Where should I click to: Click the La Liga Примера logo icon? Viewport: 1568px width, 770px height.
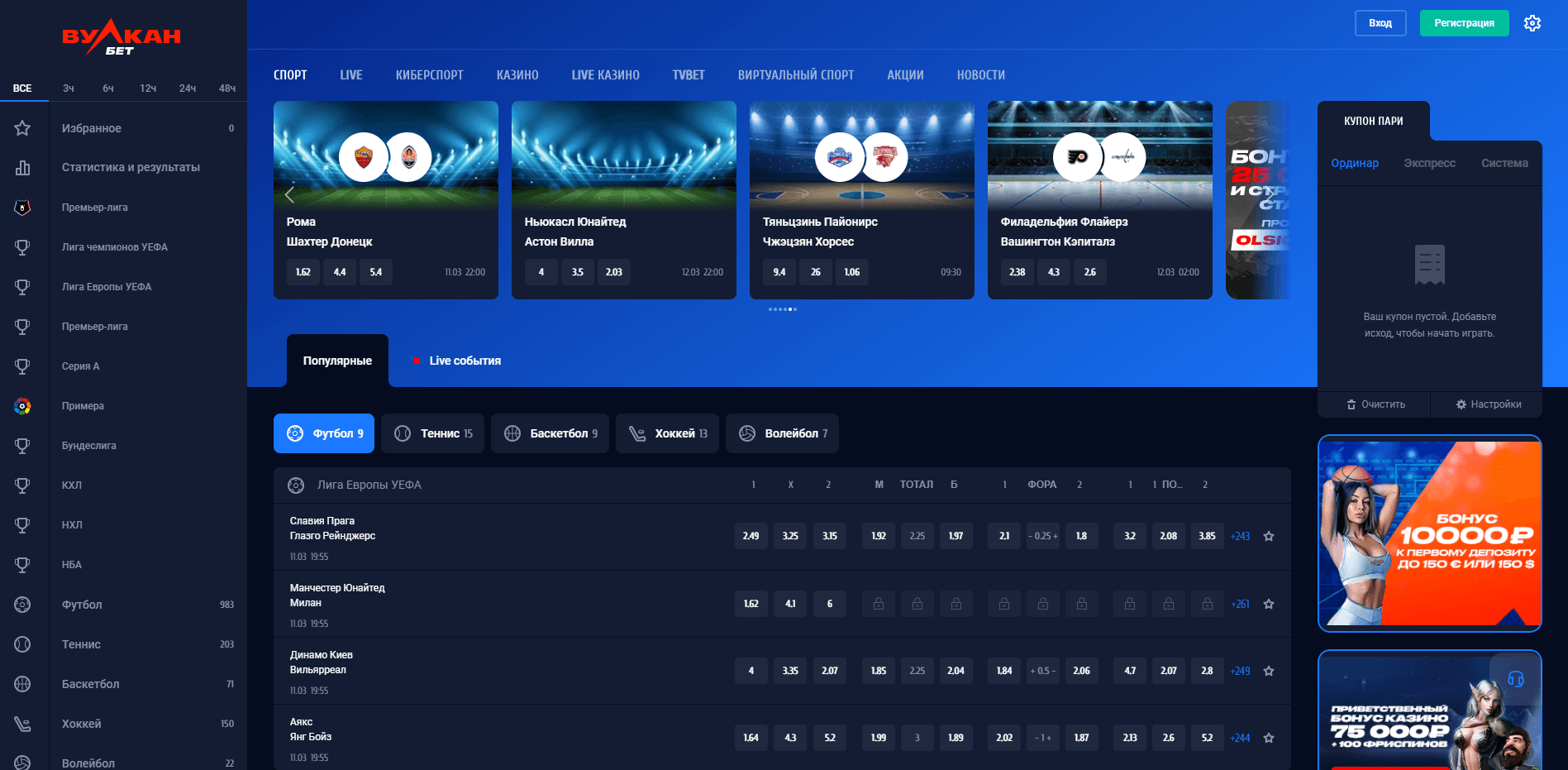tap(22, 406)
